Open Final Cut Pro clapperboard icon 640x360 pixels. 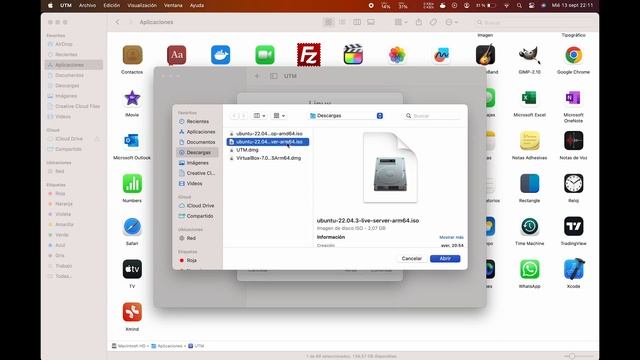pos(353,55)
